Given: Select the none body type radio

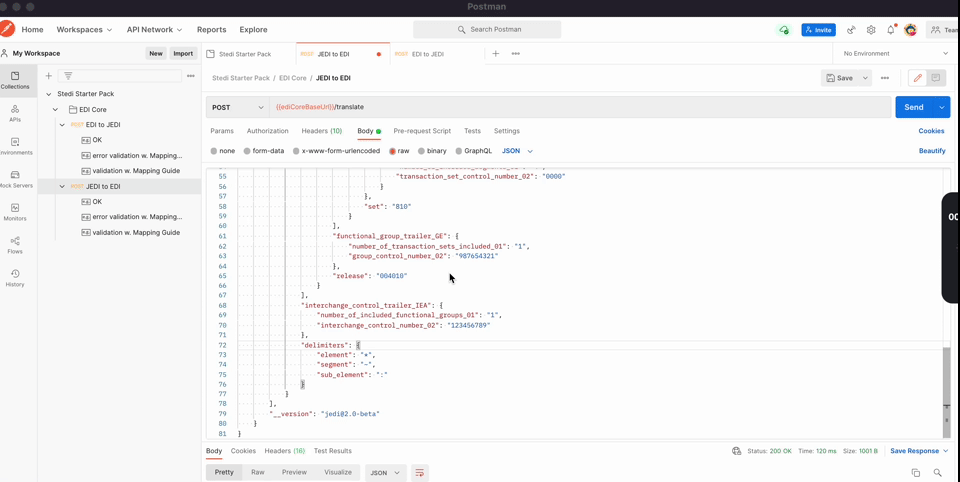Looking at the screenshot, I should [x=214, y=151].
